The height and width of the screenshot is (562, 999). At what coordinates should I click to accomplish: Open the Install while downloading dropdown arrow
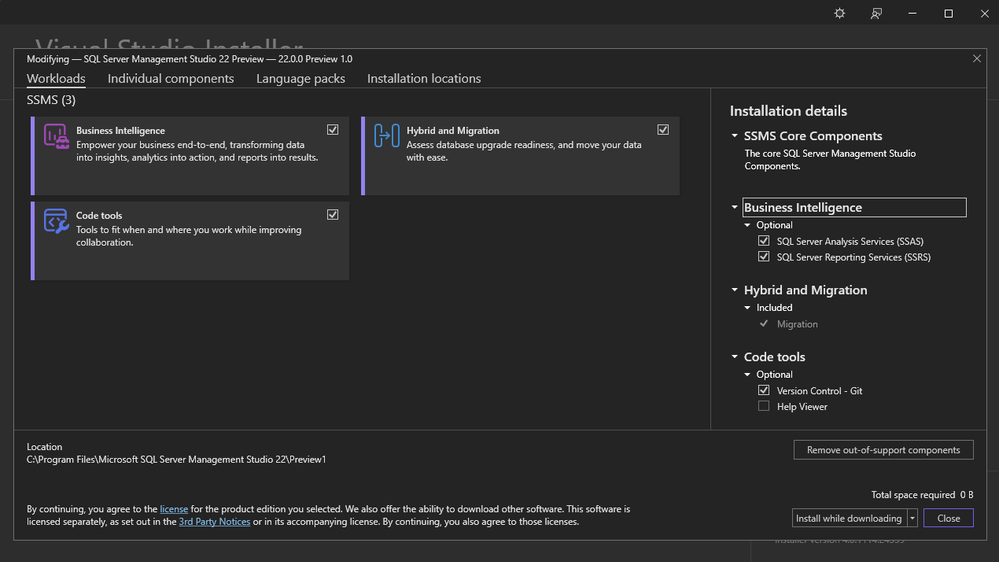tap(912, 518)
